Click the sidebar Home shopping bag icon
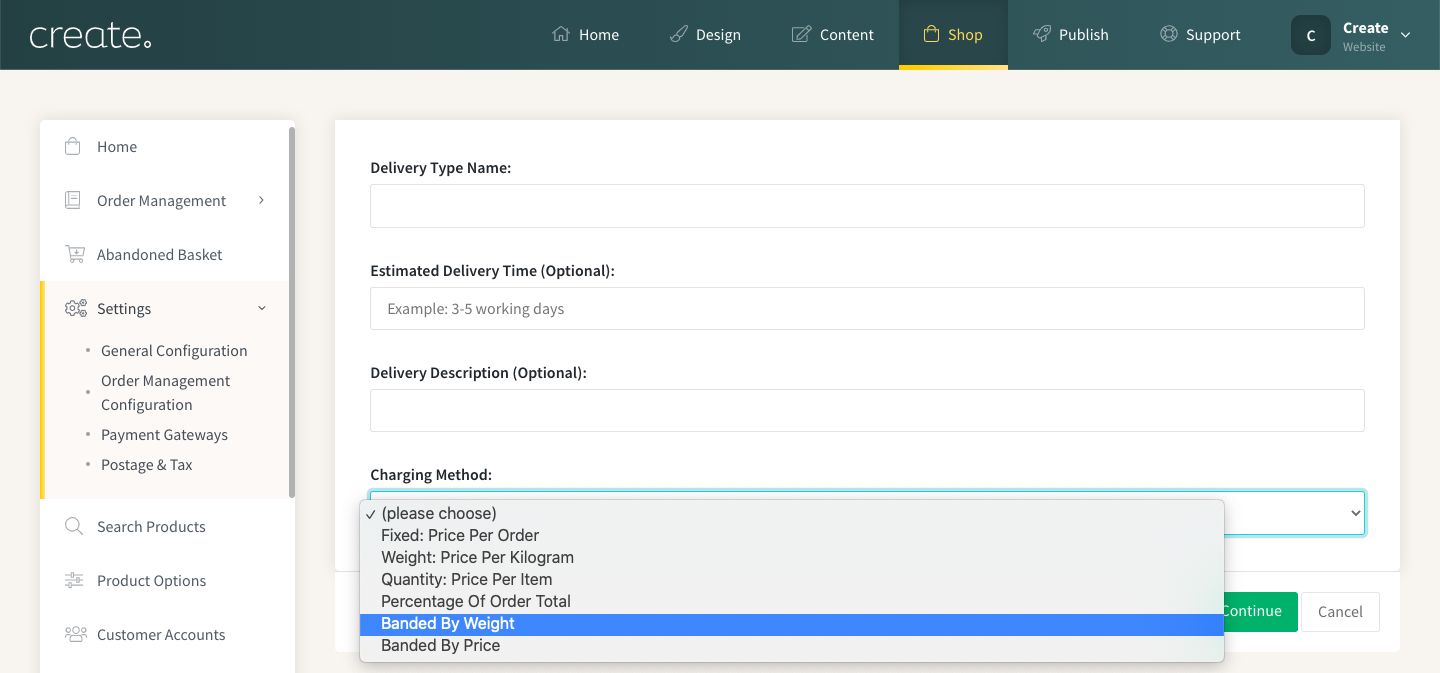1440x673 pixels. tap(73, 146)
